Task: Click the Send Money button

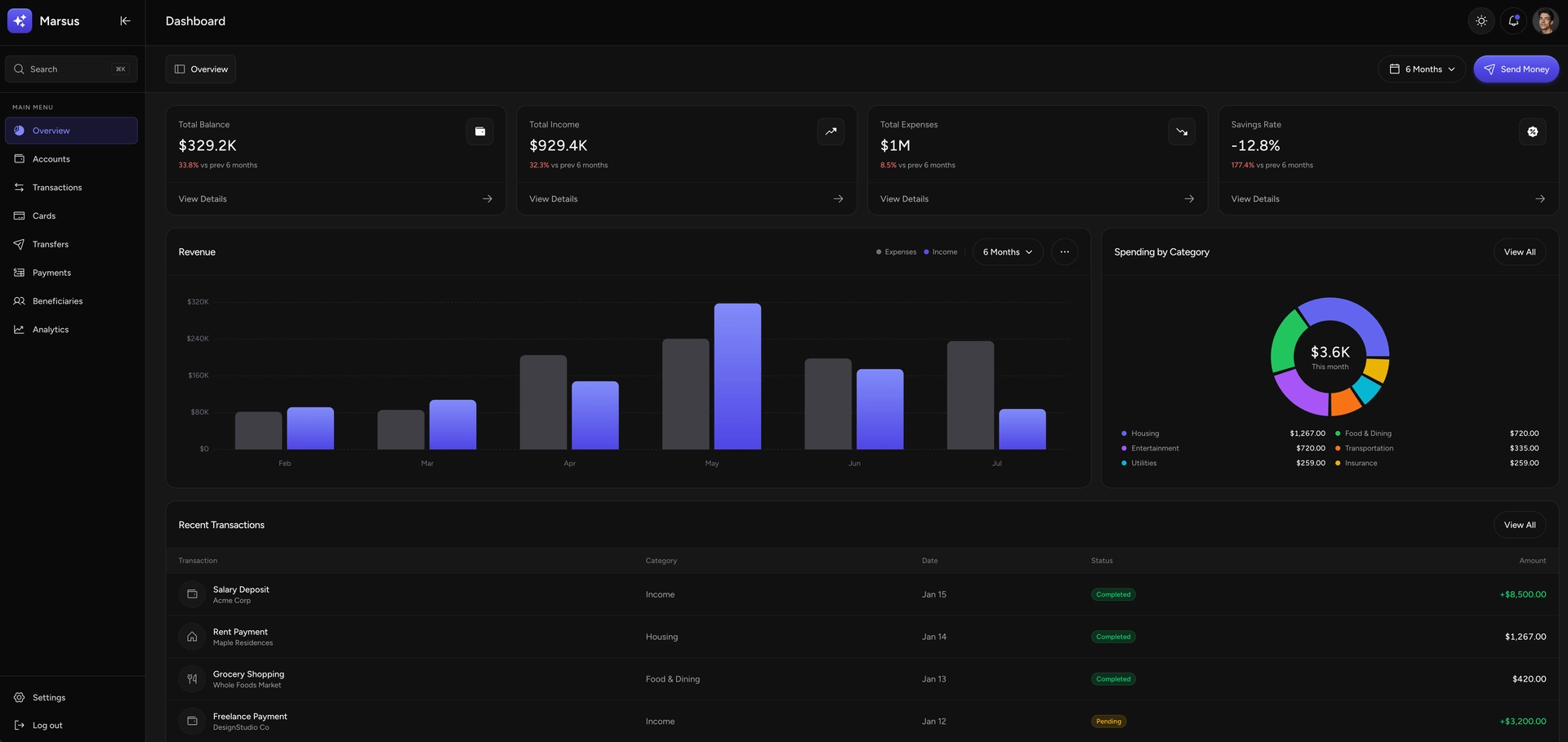Action: coord(1516,69)
